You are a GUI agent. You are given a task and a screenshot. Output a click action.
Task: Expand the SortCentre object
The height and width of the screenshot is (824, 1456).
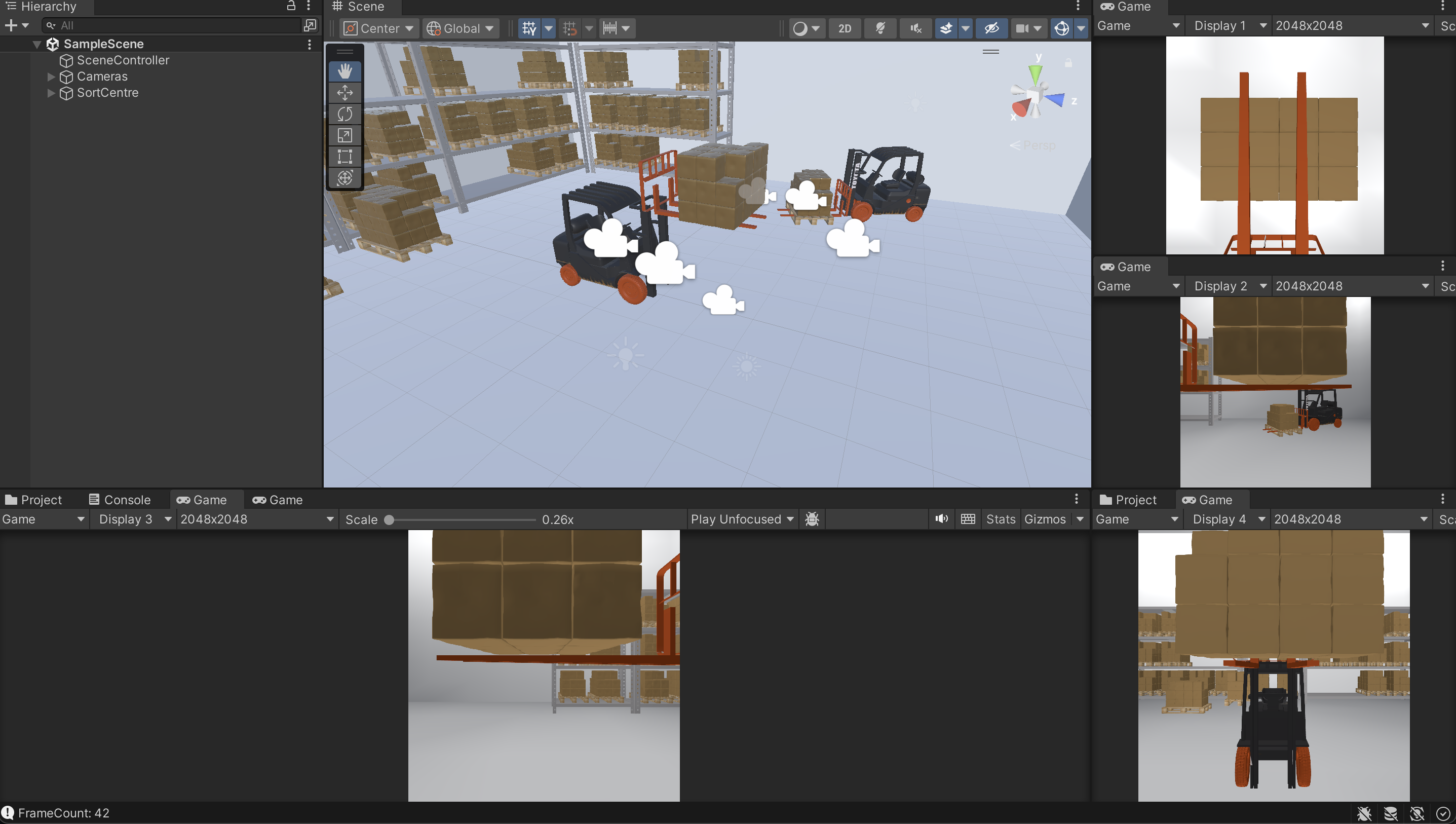[51, 93]
